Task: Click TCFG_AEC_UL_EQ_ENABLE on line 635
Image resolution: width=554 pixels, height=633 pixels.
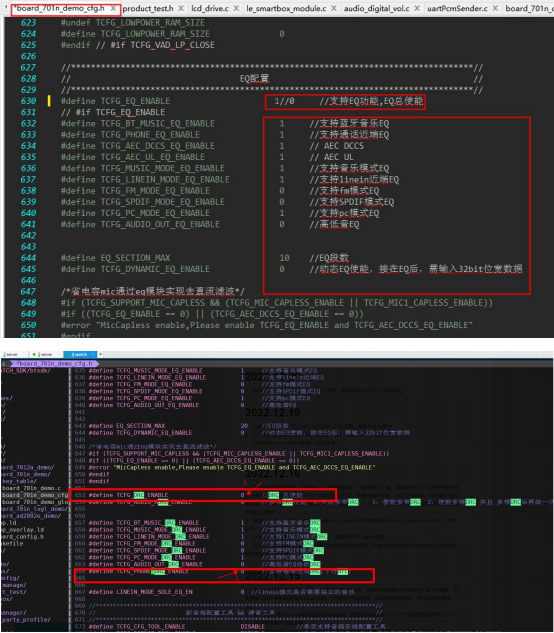Action: (153, 157)
